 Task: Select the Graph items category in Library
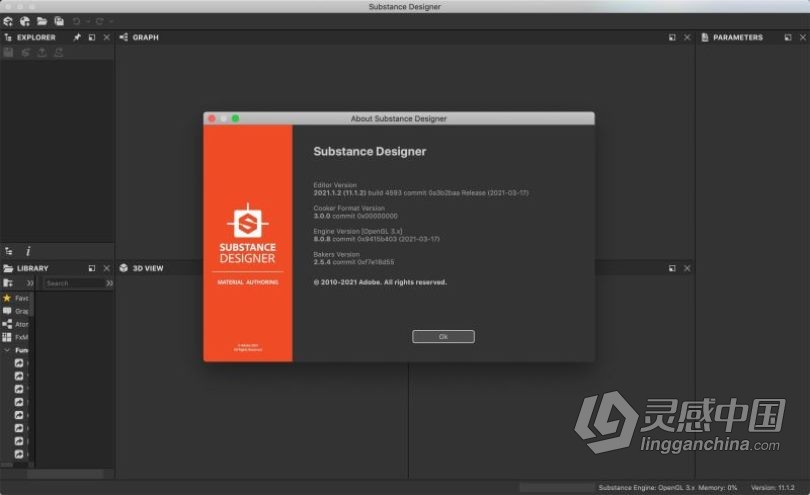pyautogui.click(x=17, y=311)
